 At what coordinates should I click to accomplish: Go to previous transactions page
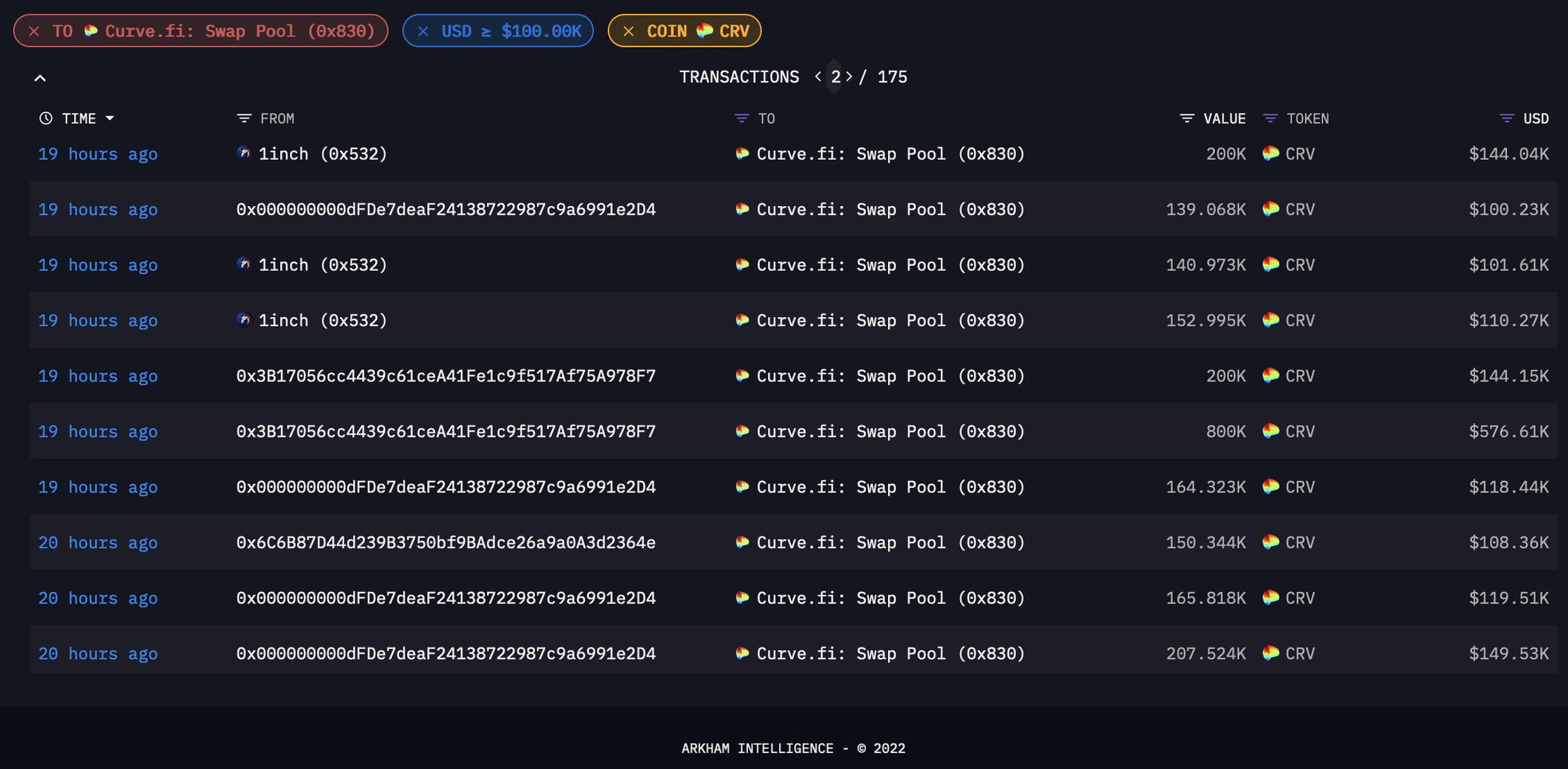pos(818,77)
